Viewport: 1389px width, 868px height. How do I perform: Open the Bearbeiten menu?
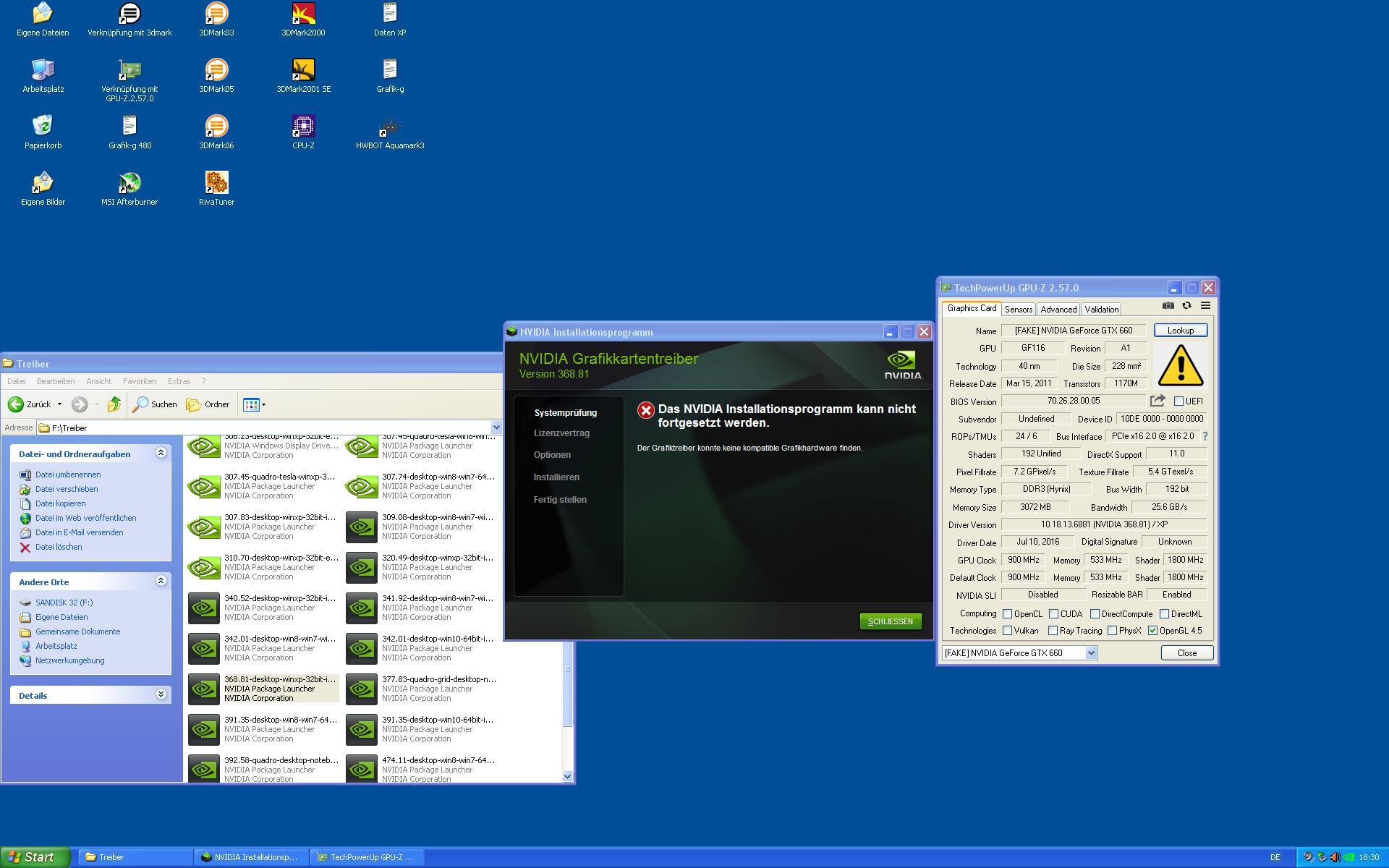56,381
